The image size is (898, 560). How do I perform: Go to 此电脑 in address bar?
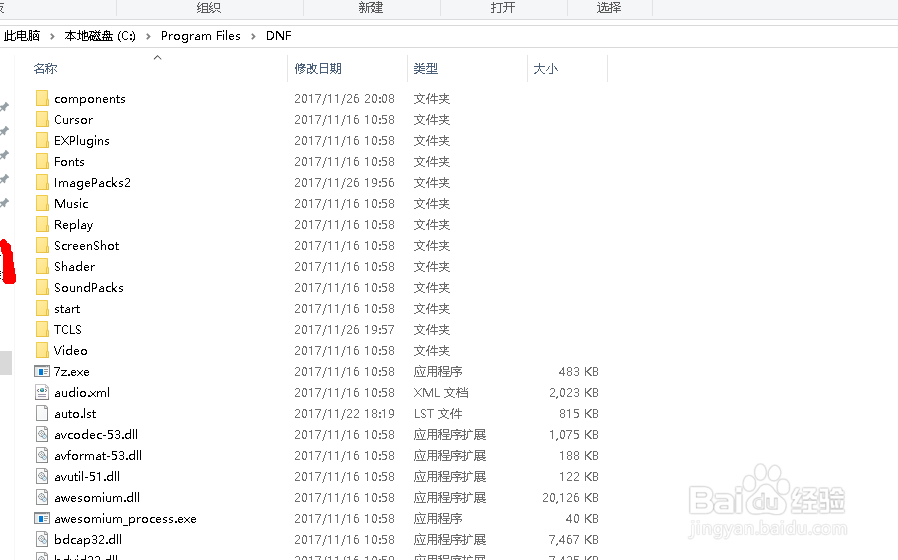coord(22,36)
